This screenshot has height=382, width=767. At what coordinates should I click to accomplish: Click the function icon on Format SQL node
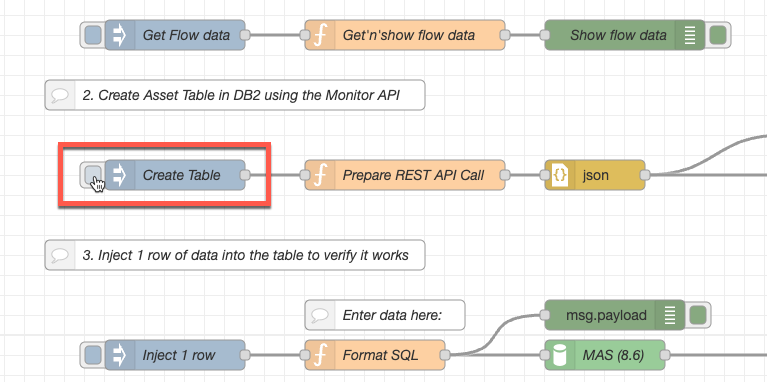[320, 355]
